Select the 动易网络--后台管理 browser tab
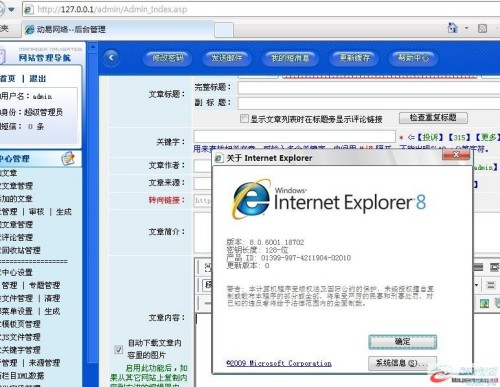This screenshot has width=500, height=387. (118, 29)
